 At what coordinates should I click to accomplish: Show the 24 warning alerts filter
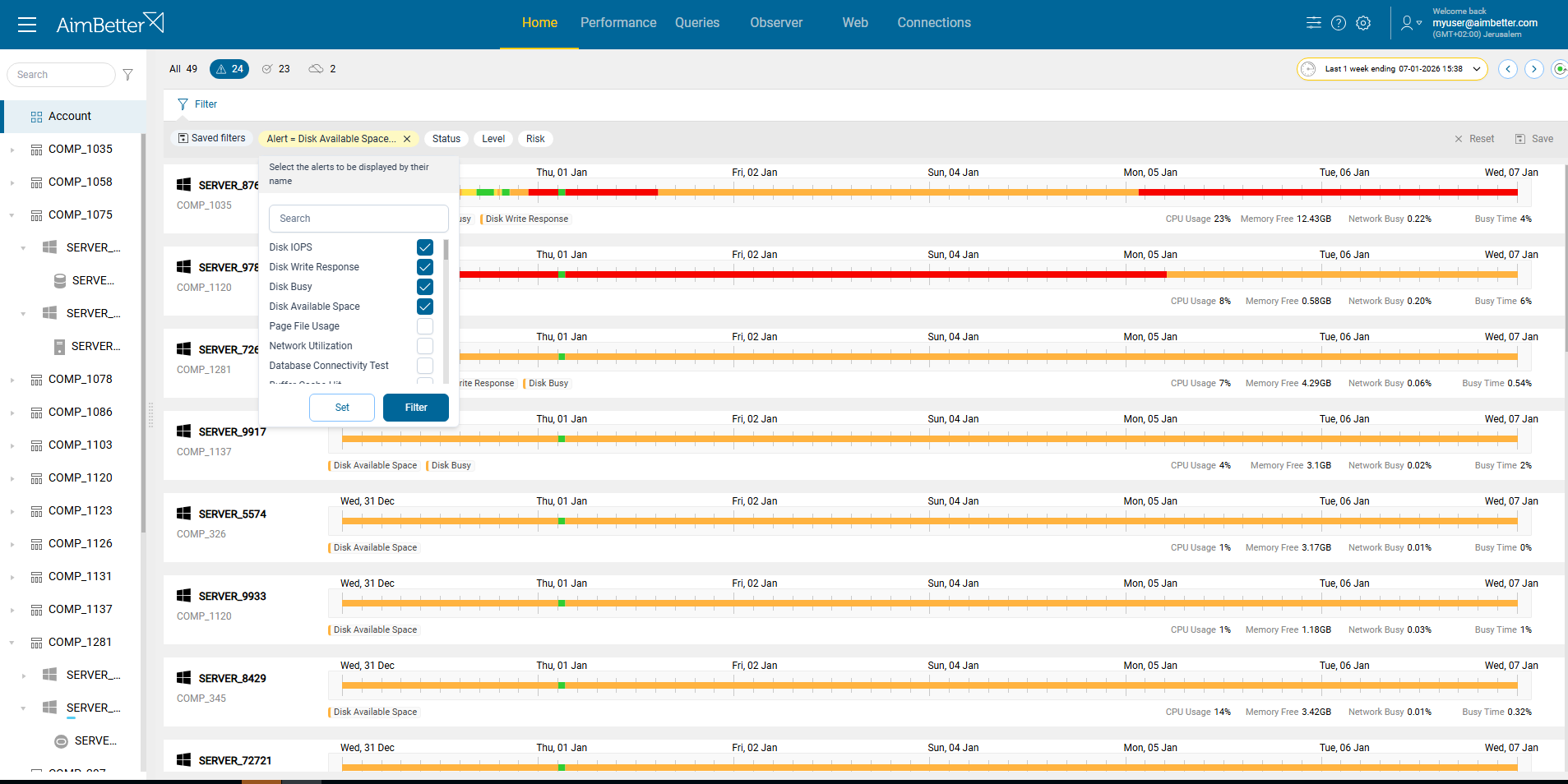[x=229, y=69]
